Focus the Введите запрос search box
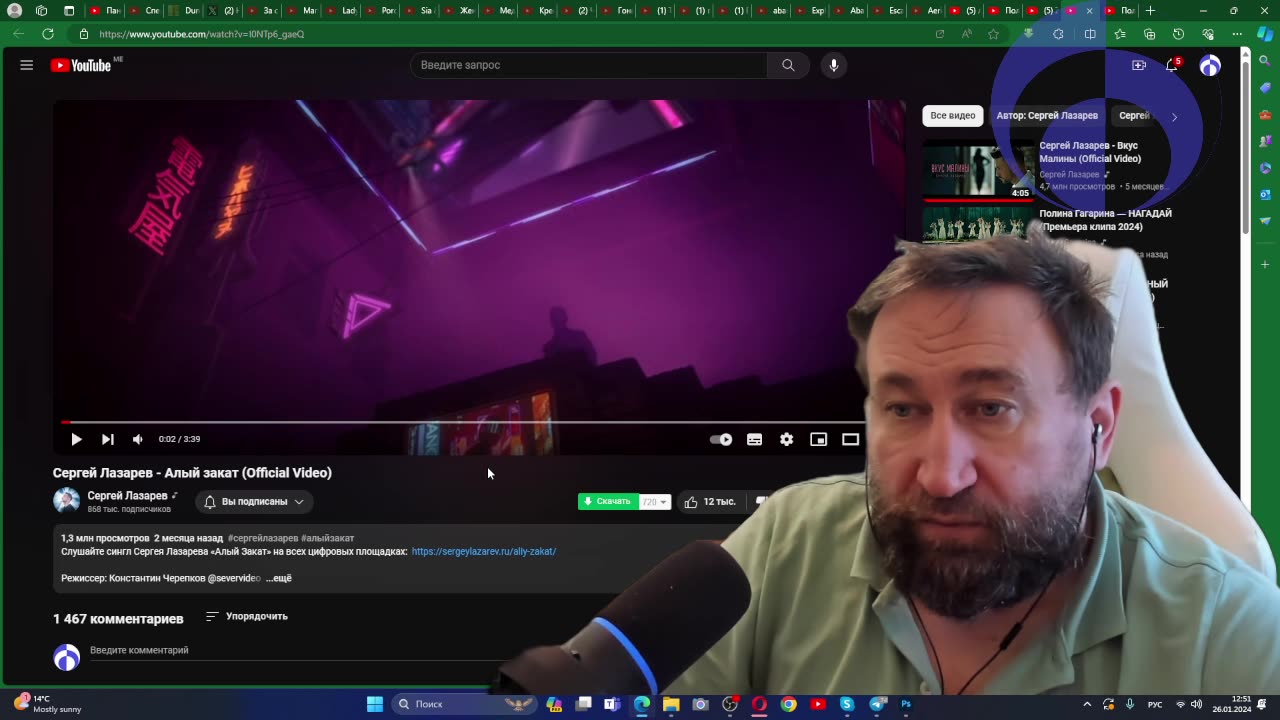Screen dimensions: 1280x720 (x=589, y=65)
